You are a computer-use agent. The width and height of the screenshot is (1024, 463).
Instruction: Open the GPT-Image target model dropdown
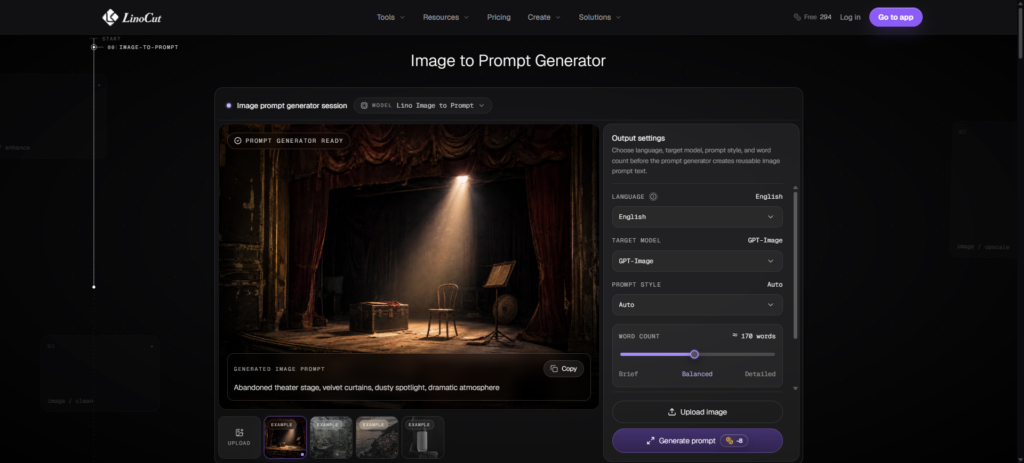(x=697, y=261)
